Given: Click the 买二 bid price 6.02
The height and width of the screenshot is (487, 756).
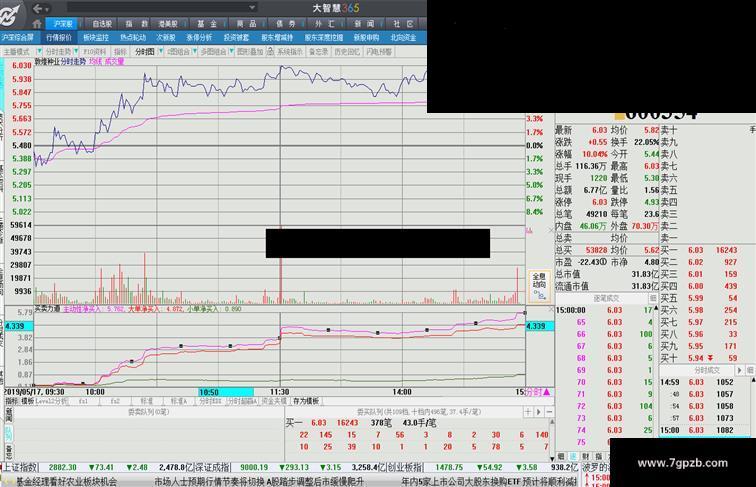Looking at the screenshot, I should 695,262.
